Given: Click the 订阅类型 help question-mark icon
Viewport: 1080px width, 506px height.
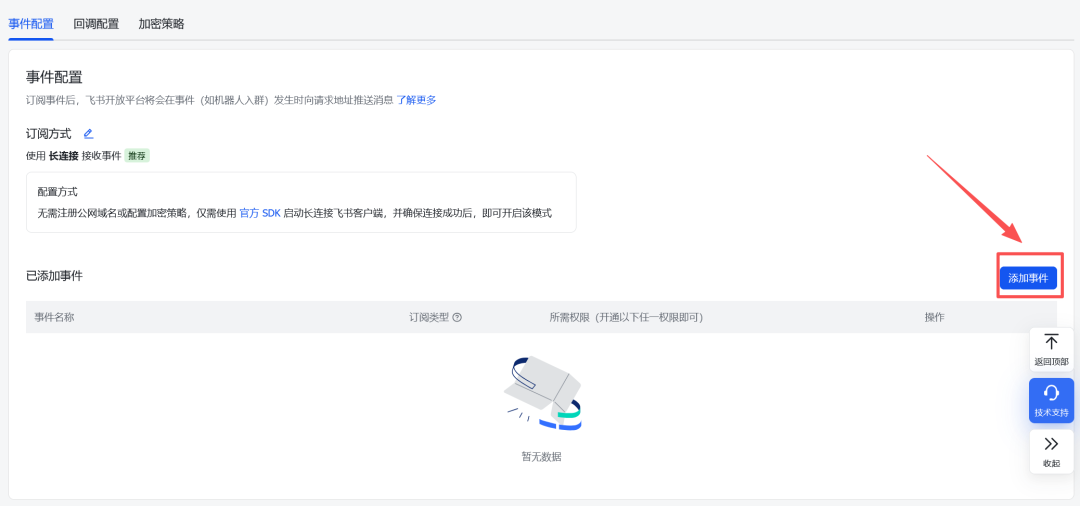Looking at the screenshot, I should tap(457, 317).
